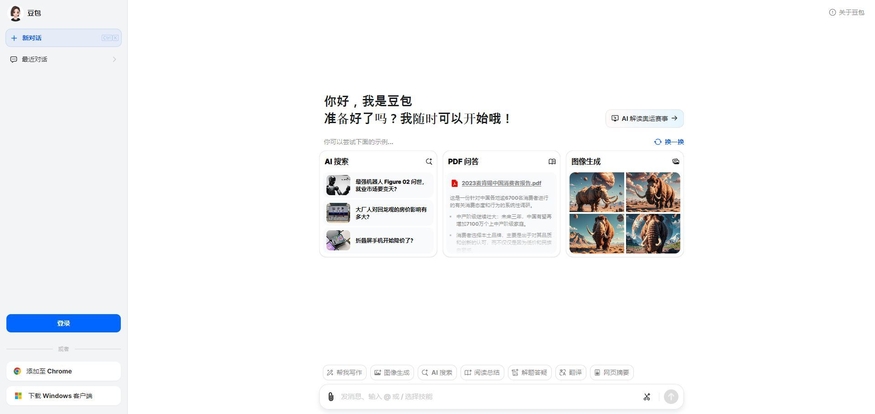Image resolution: width=875 pixels, height=414 pixels.
Task: Choose the 阅读总结 skill chip
Action: pos(482,372)
